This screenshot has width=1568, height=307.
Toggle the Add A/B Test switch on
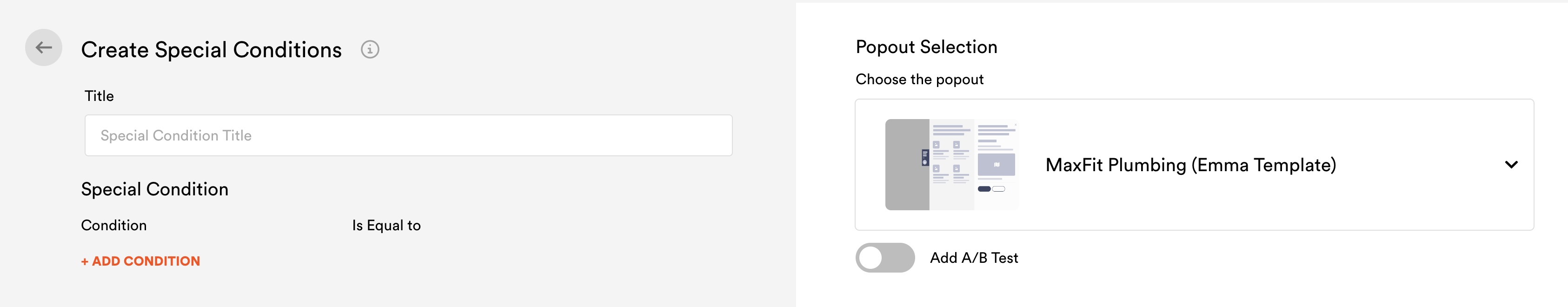coord(885,258)
